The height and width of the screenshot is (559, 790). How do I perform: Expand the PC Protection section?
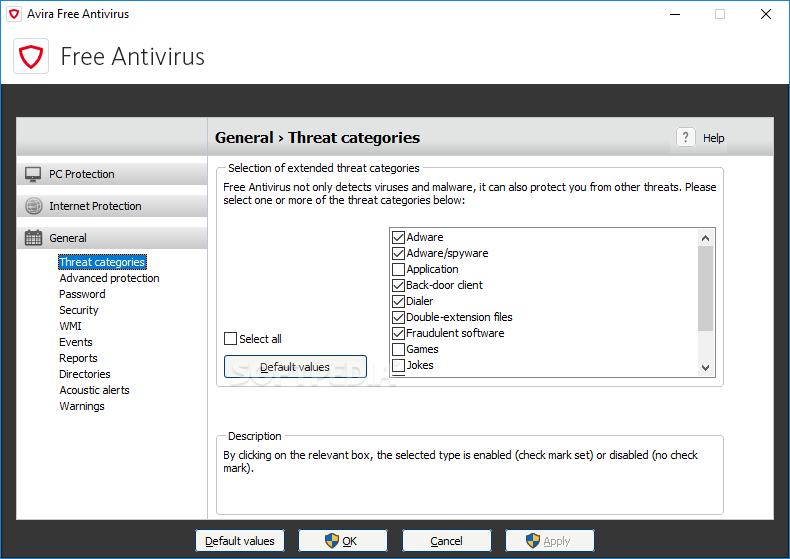coord(112,174)
